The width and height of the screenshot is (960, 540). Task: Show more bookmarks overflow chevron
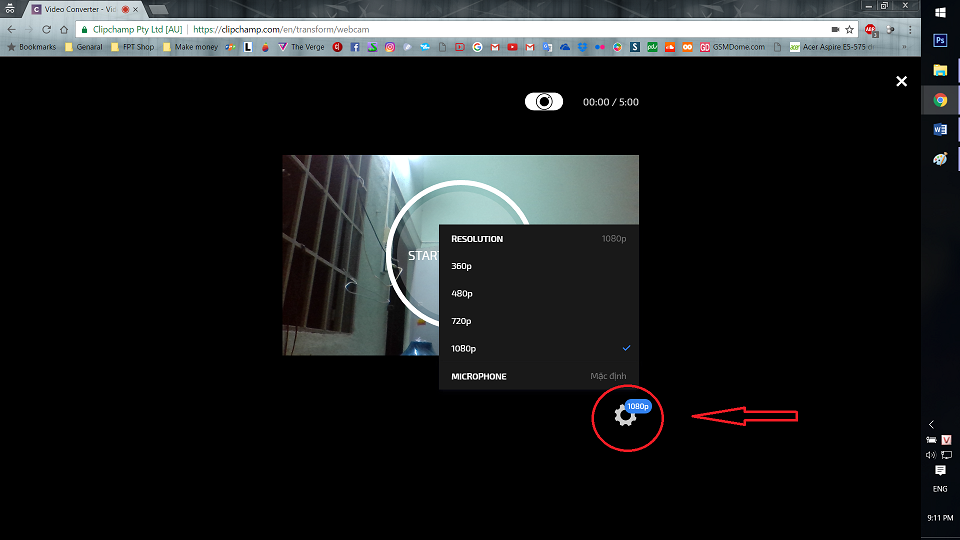[904, 47]
